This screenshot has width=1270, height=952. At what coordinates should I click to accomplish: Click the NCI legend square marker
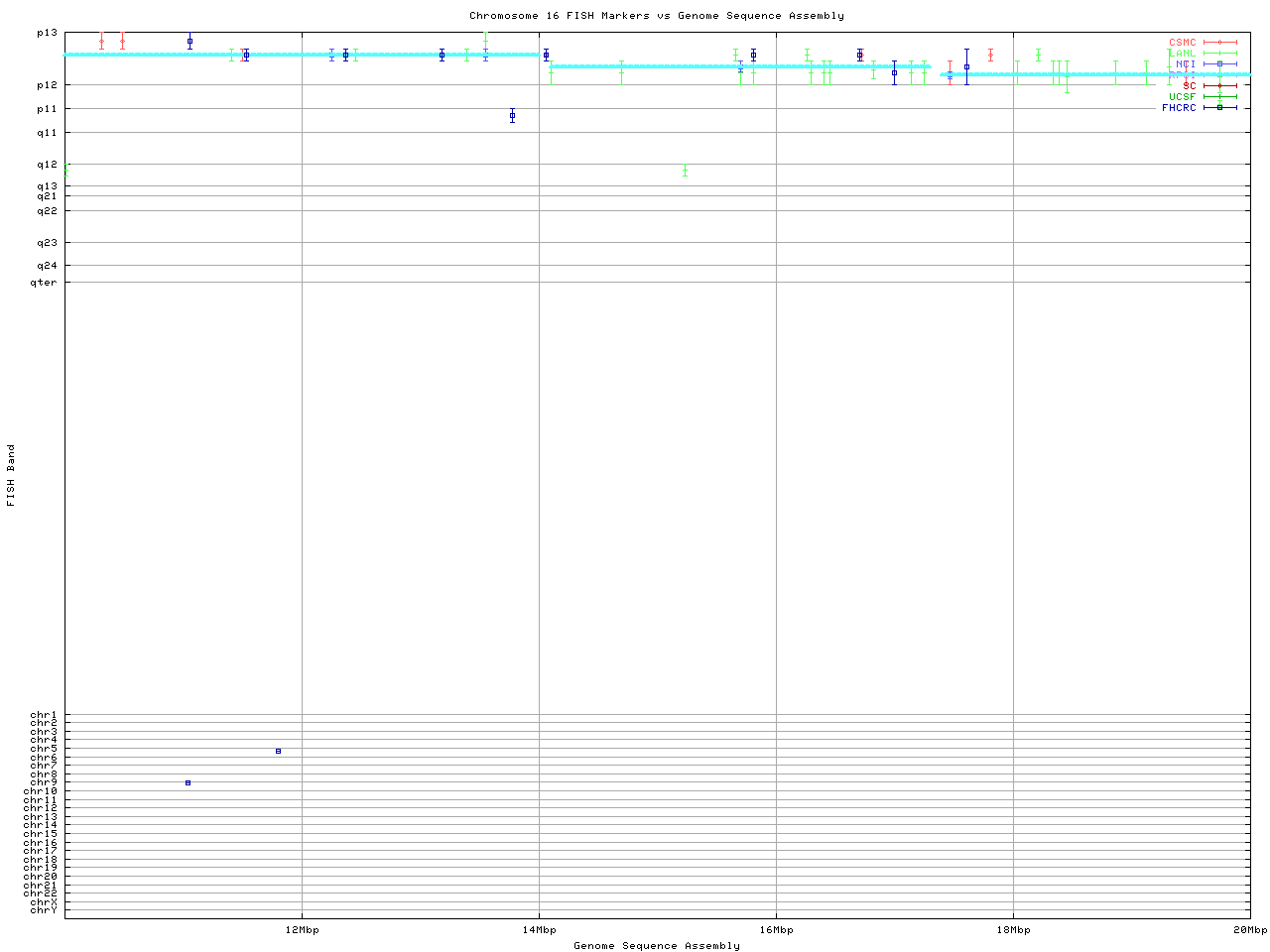[1220, 64]
